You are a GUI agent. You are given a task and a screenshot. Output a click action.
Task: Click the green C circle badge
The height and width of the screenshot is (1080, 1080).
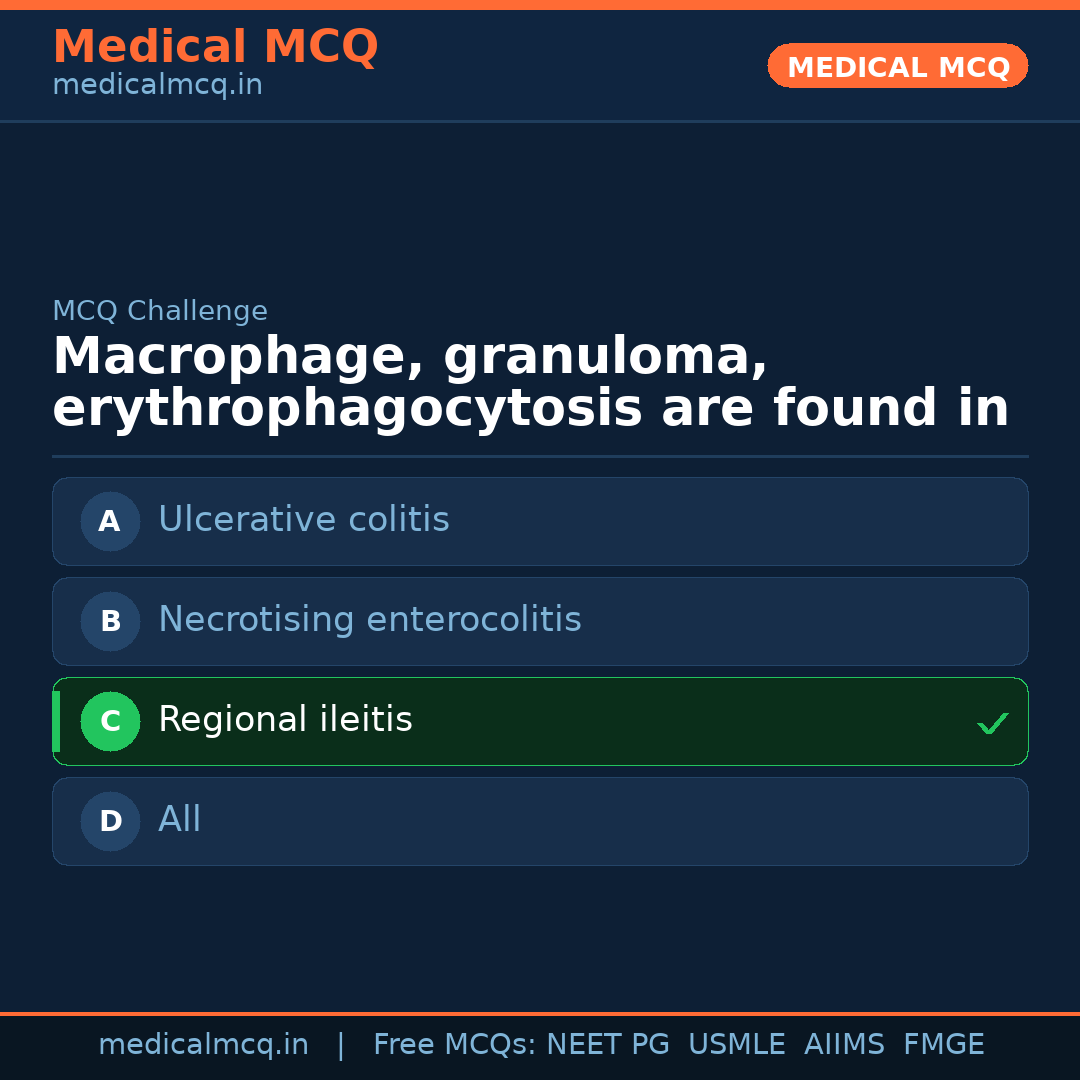pyautogui.click(x=110, y=721)
